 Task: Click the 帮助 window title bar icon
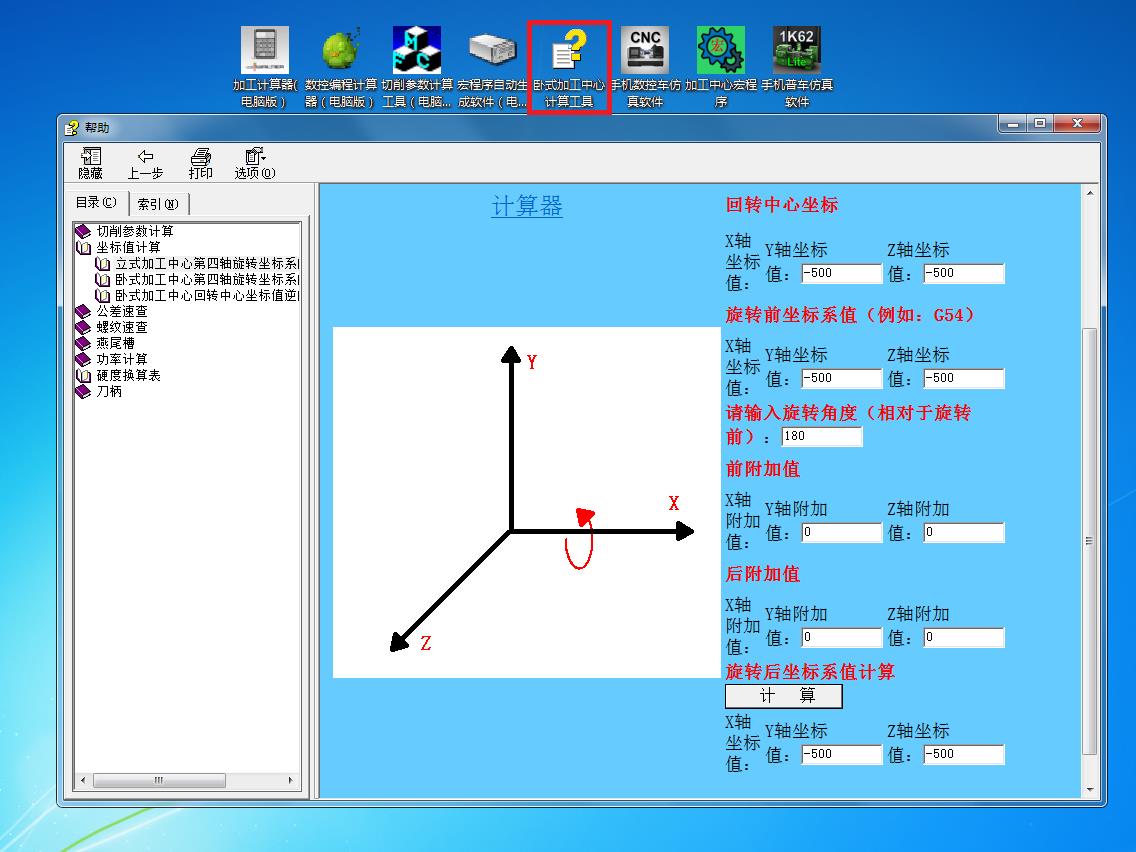pos(71,128)
